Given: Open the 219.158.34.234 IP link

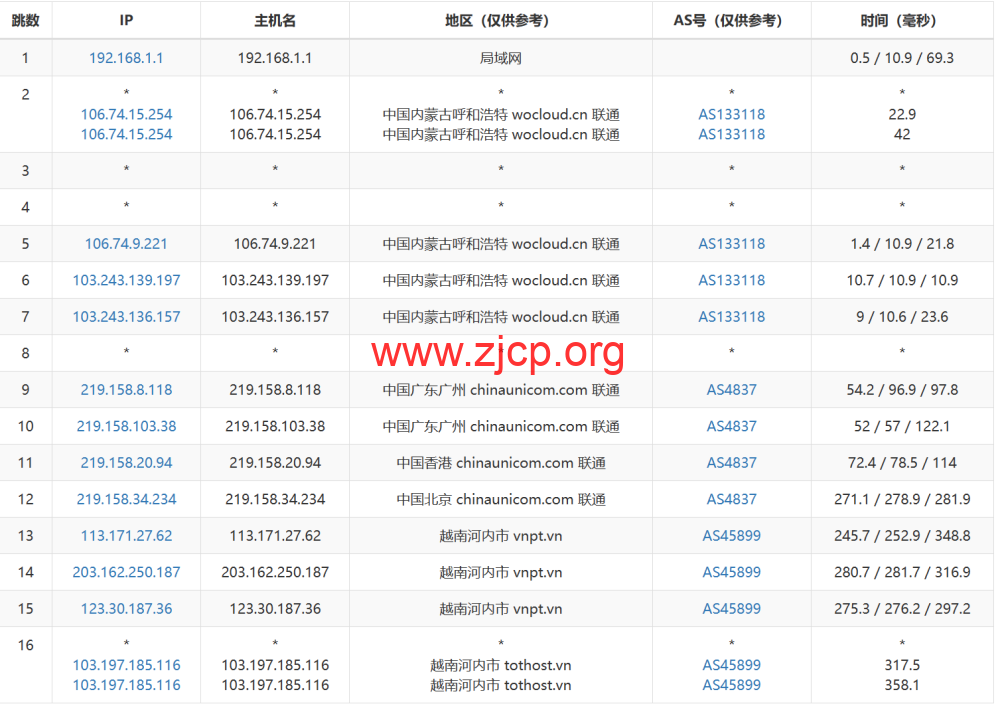Looking at the screenshot, I should 126,499.
